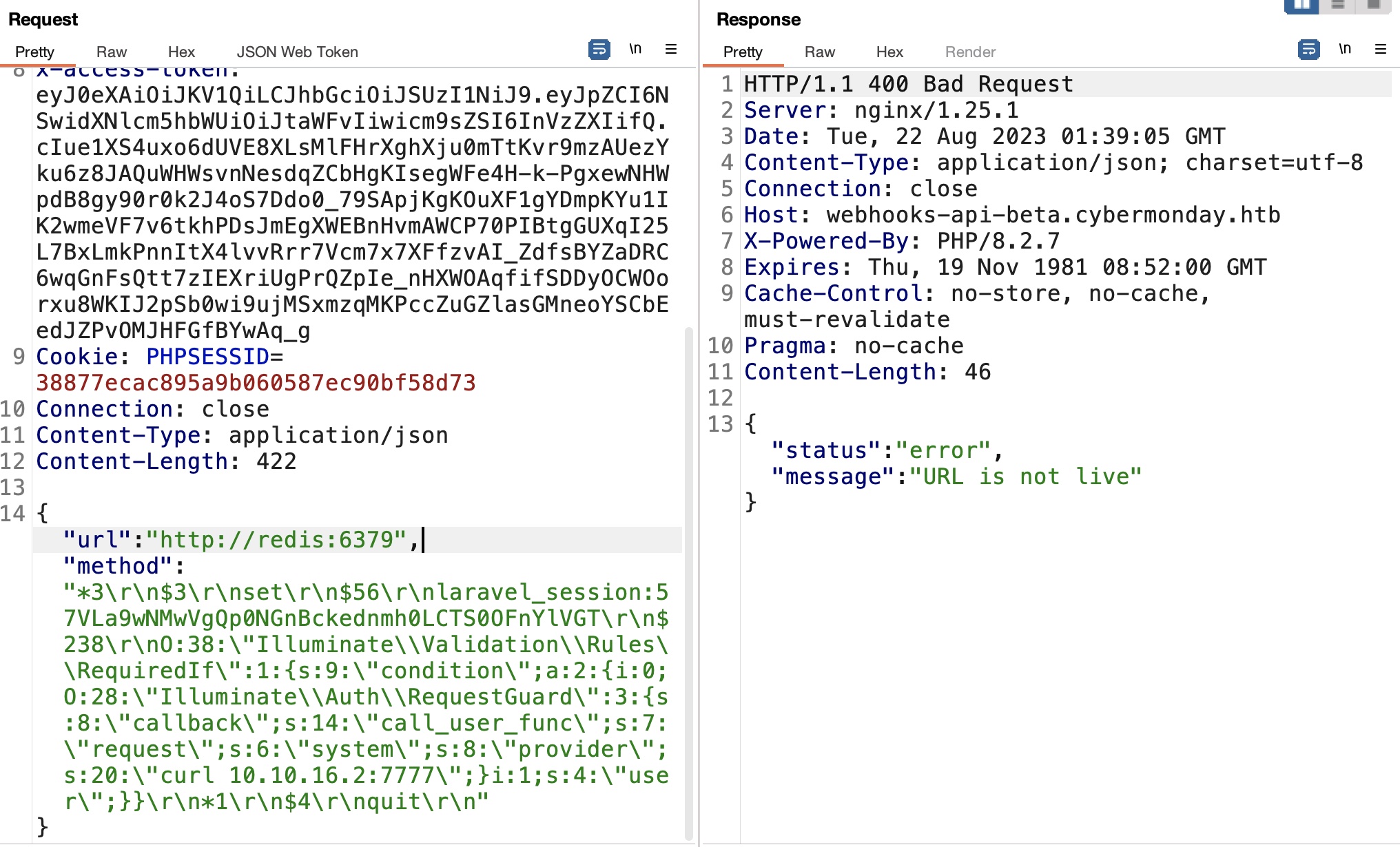Select the Response Pretty tab

pos(743,52)
